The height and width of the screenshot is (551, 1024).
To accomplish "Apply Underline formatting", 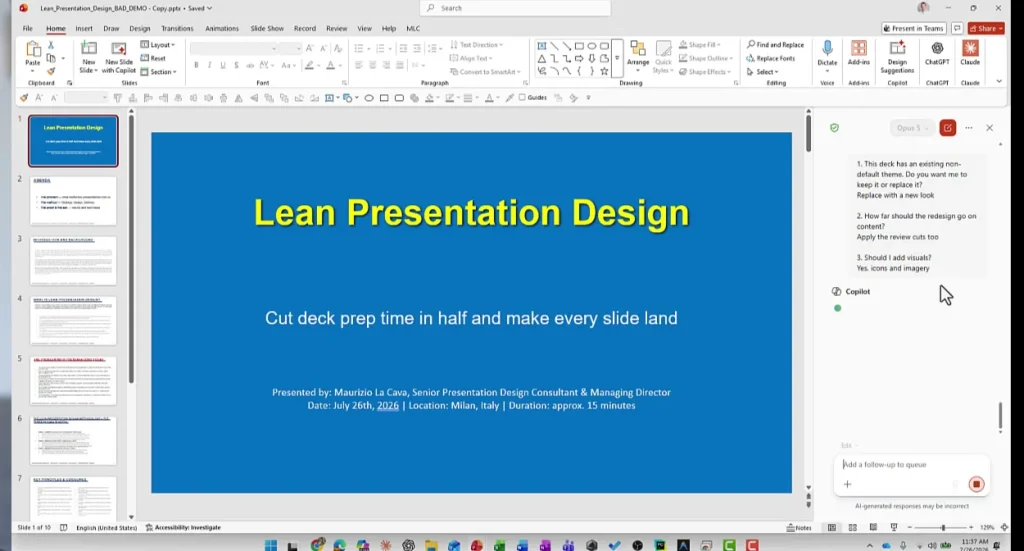I will [x=223, y=65].
